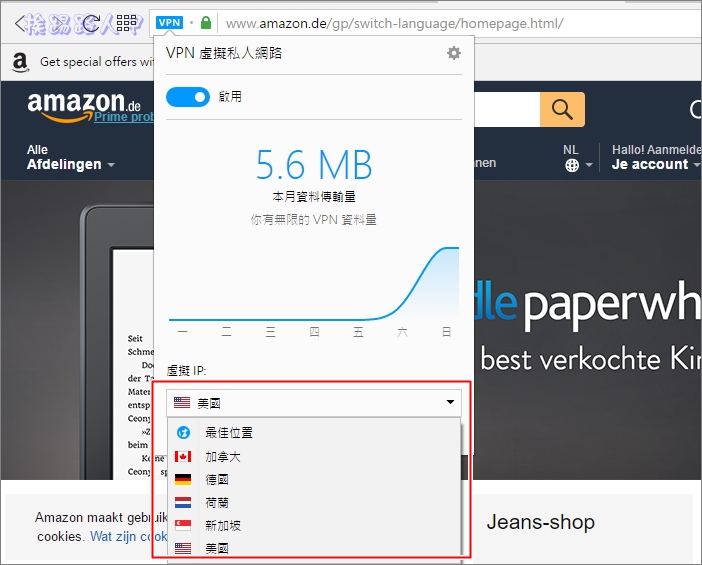Toggle the VPN enabled switch off
702x565 pixels.
(188, 97)
